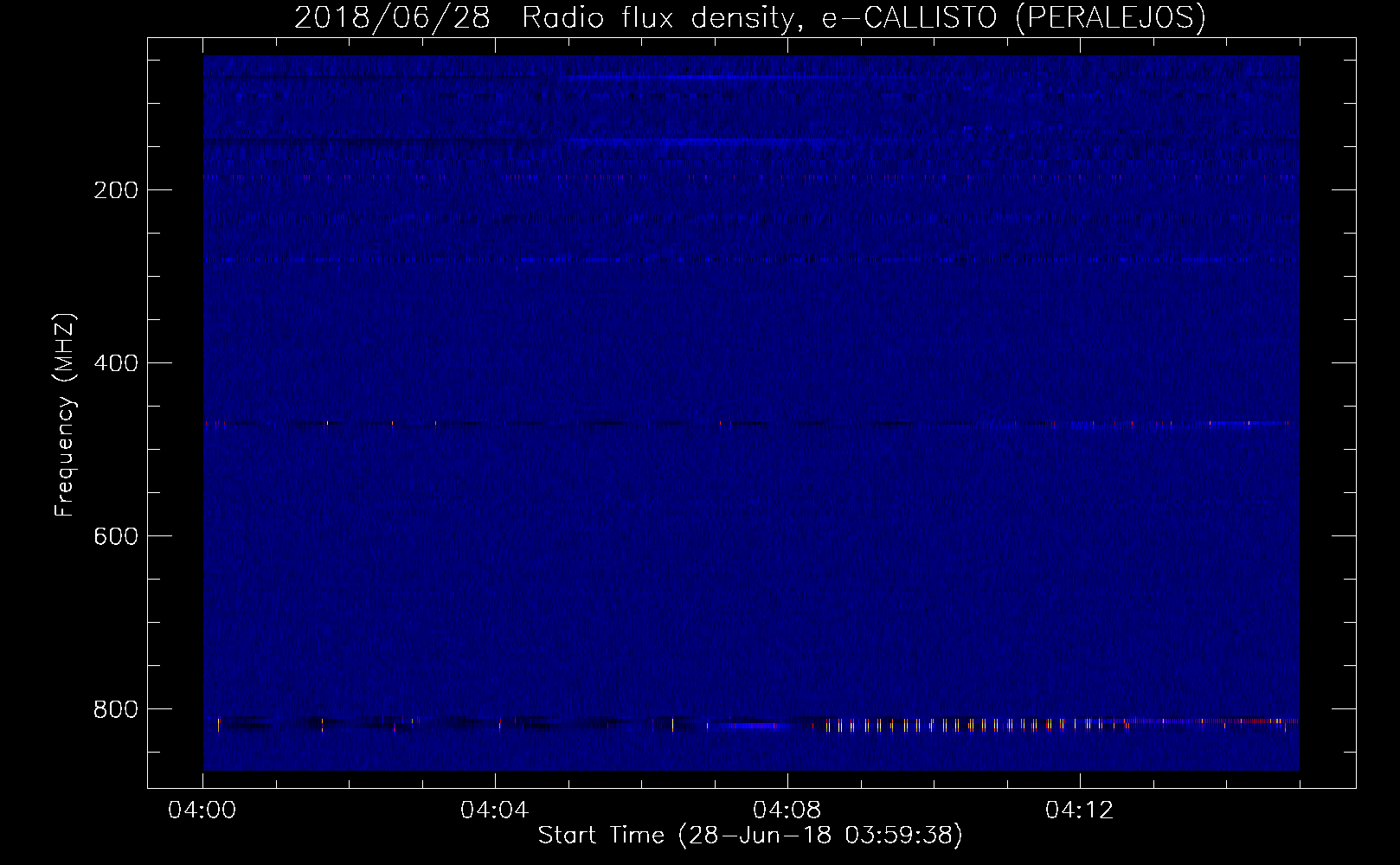The image size is (1400, 865).
Task: Click the 04:08 time tick label
Action: pos(787,811)
